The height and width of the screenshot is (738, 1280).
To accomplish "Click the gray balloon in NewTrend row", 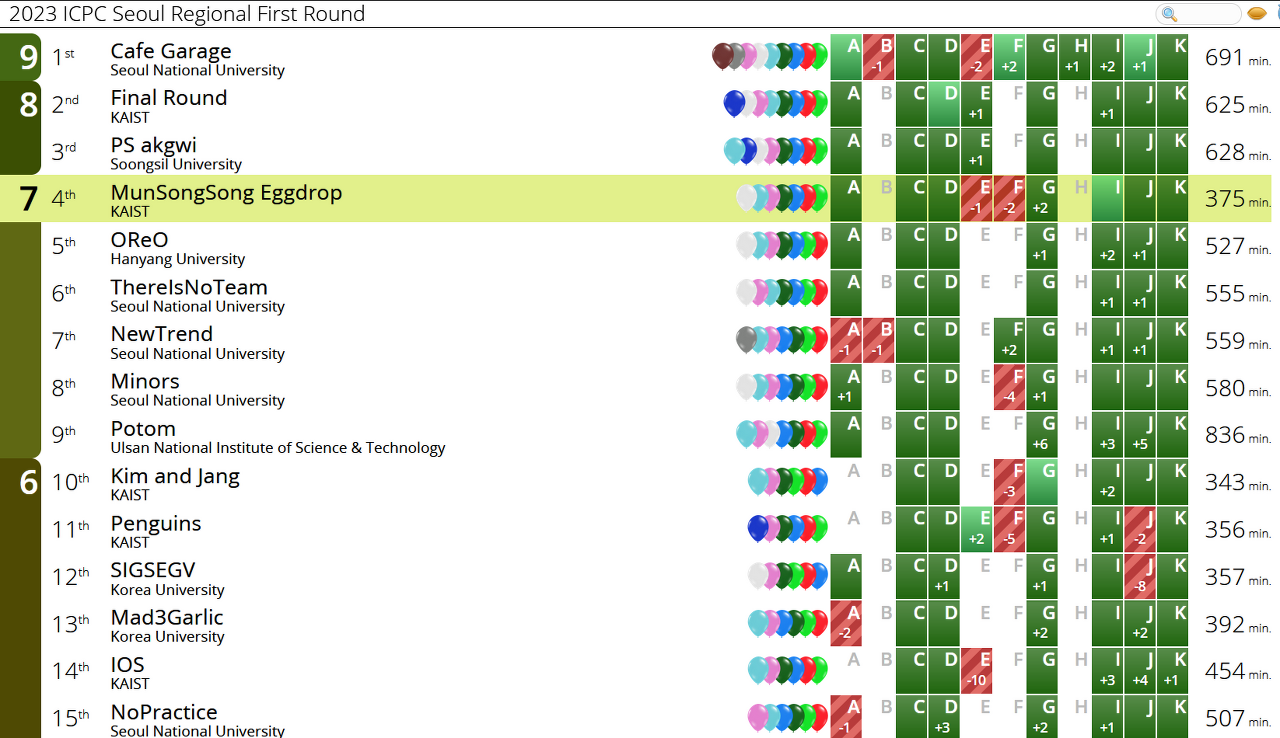I will 746,339.
